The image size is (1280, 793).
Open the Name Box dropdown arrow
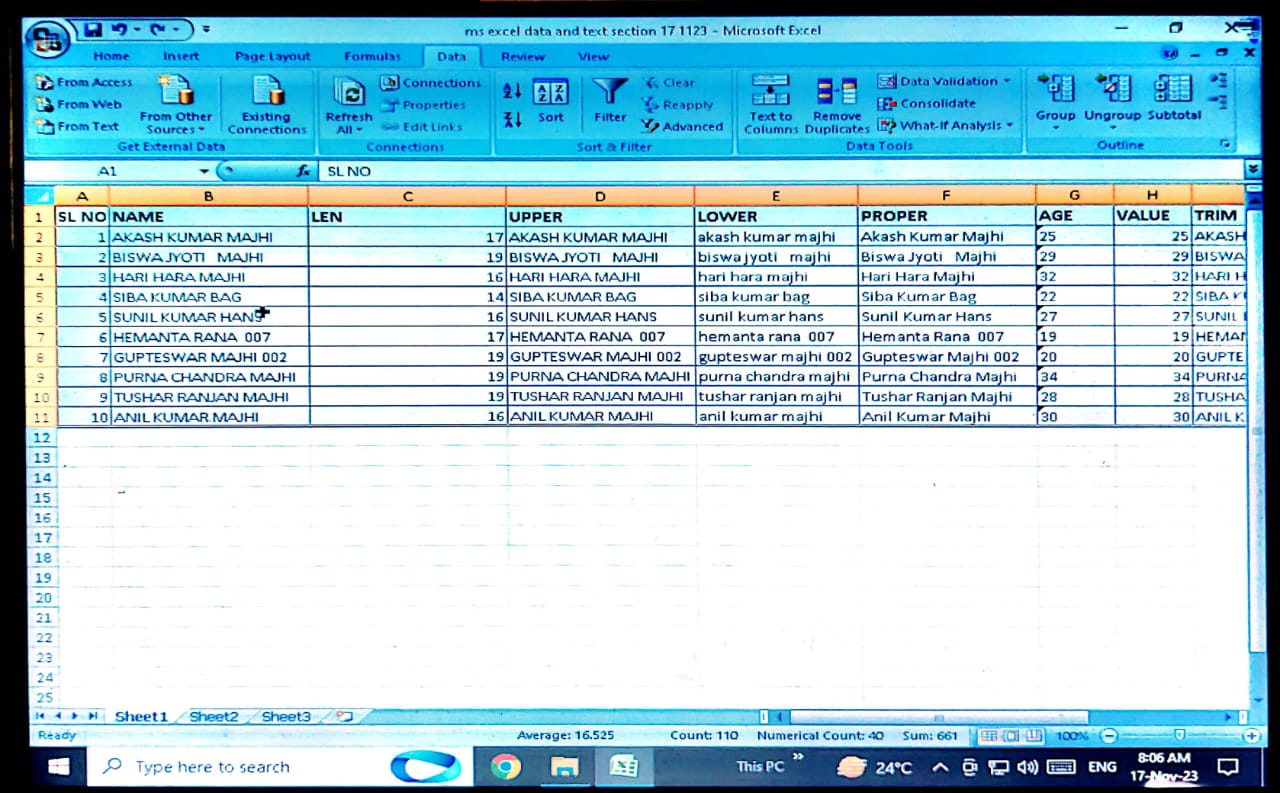[204, 172]
